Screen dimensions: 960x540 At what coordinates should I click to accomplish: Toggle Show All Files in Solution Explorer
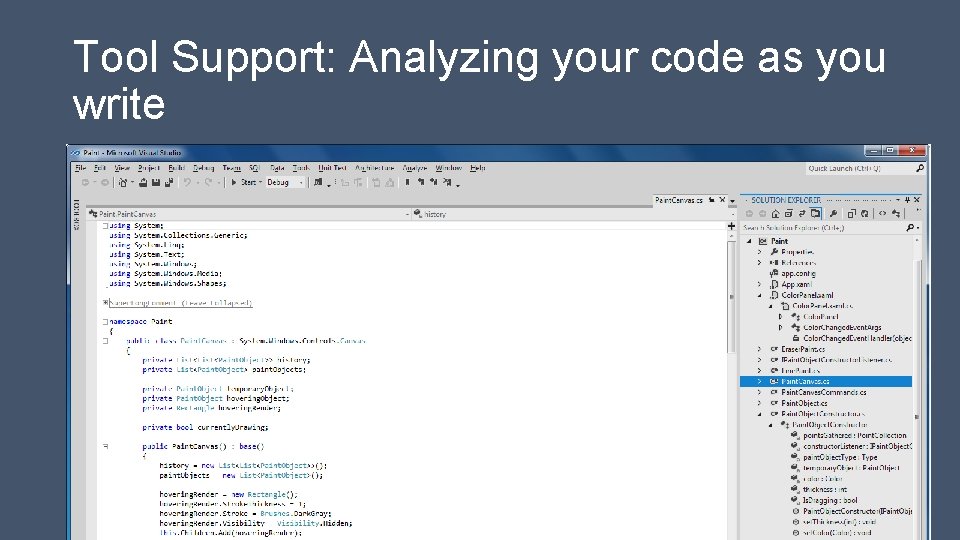(x=816, y=214)
